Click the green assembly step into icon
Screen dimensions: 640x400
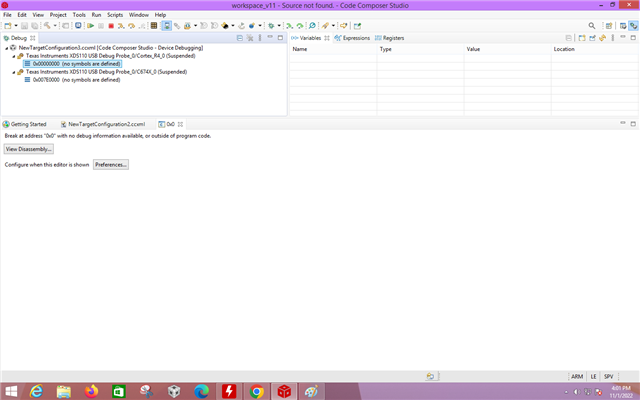pos(289,26)
